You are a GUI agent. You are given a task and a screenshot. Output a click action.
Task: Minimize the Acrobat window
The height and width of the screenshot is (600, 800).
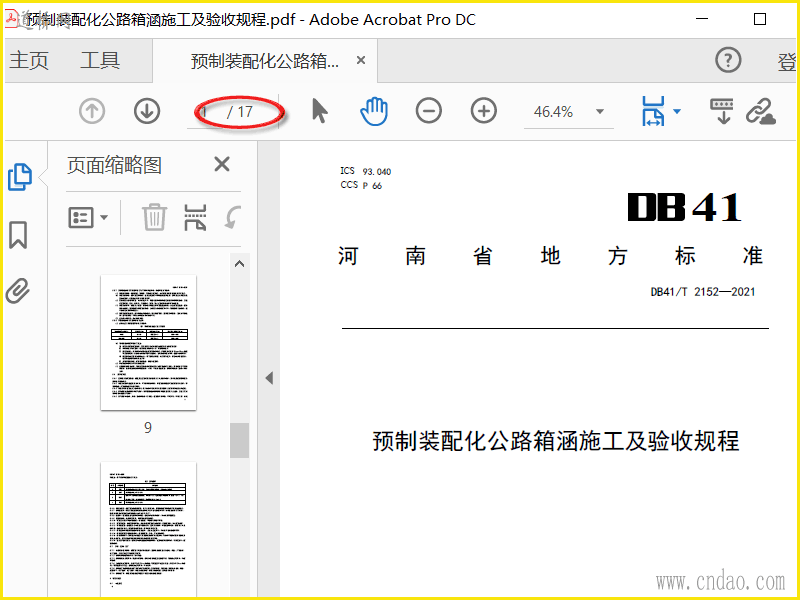702,19
